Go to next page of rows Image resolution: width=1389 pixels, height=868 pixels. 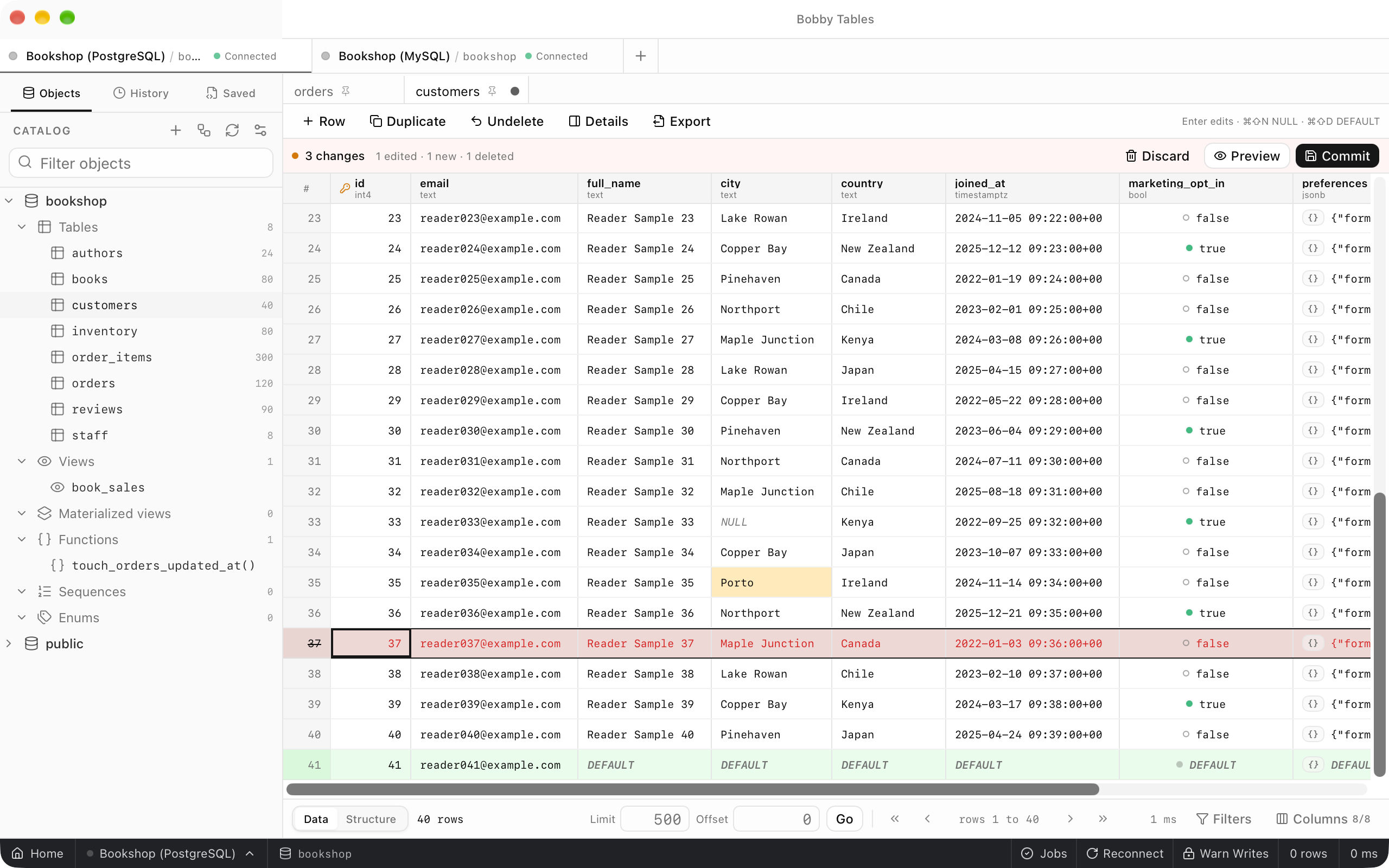1070,819
